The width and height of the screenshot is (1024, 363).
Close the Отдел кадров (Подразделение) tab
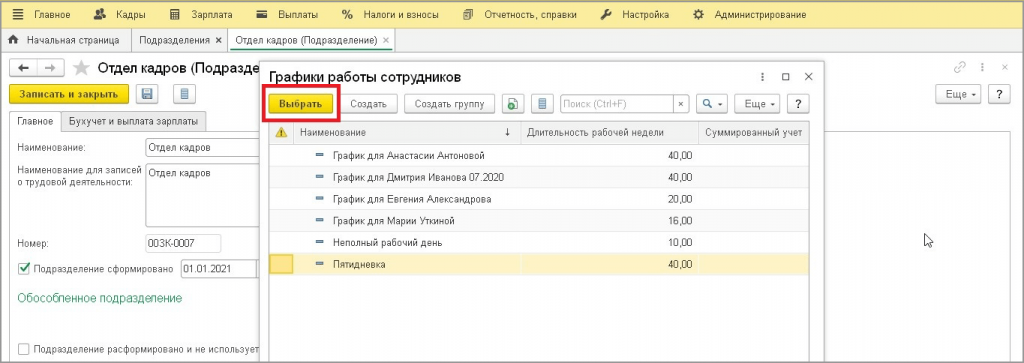387,40
